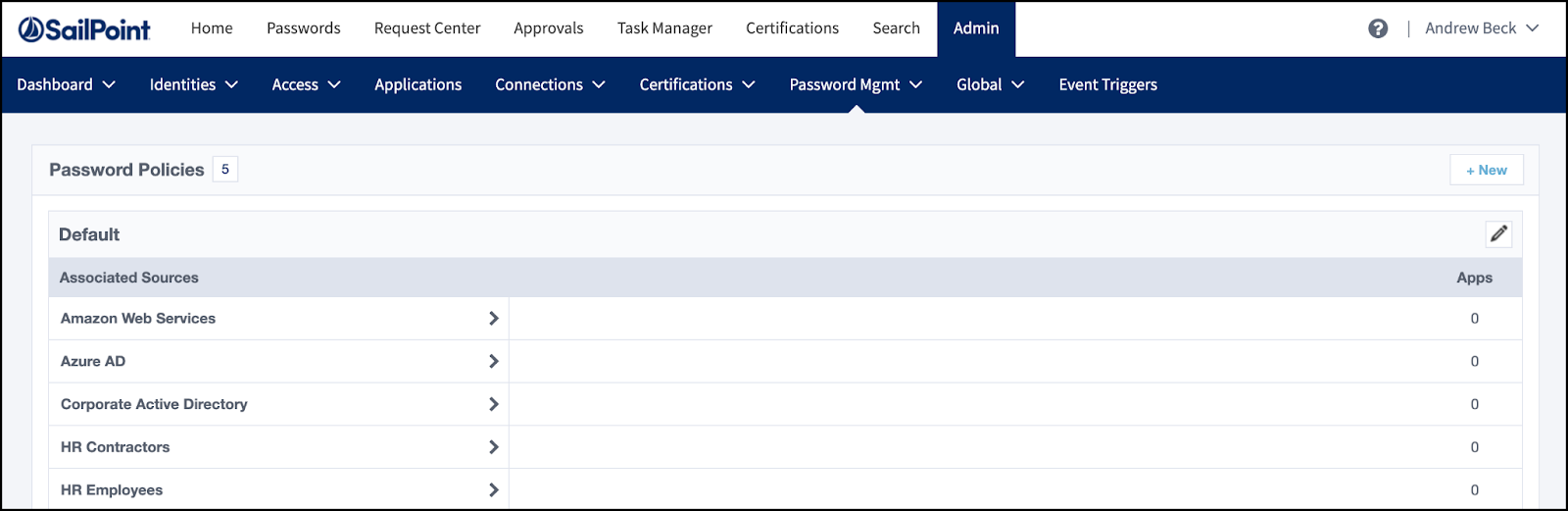Open the Access dropdown menu

[306, 84]
